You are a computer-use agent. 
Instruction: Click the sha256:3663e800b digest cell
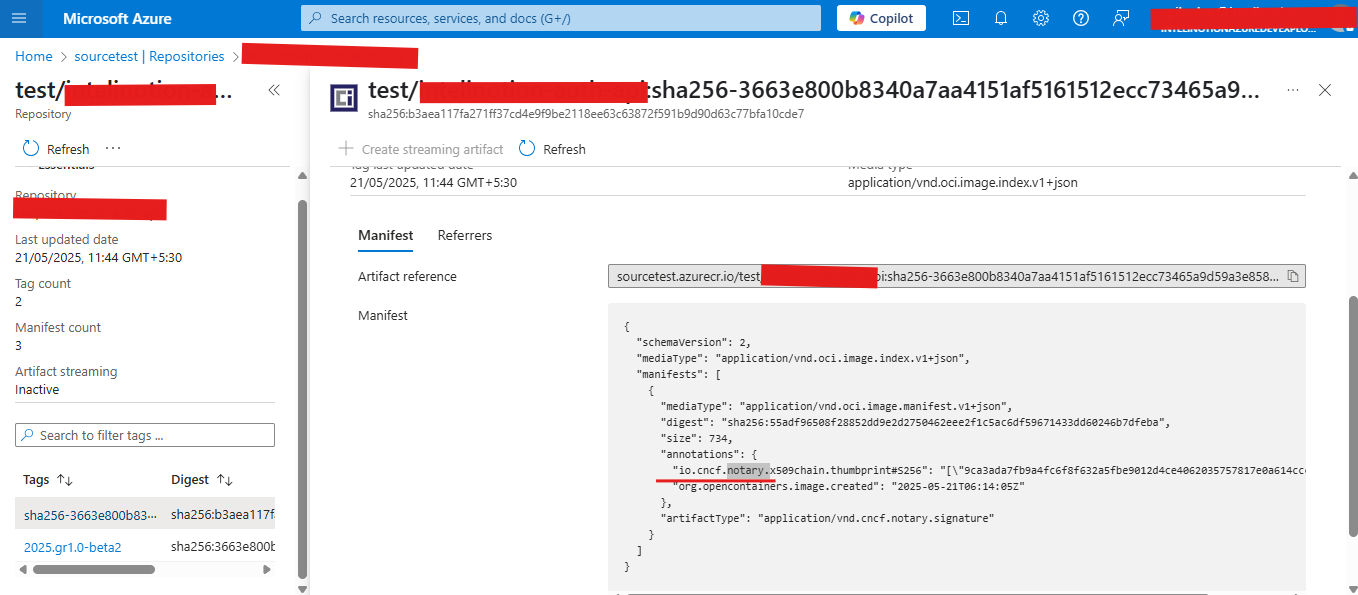point(222,546)
